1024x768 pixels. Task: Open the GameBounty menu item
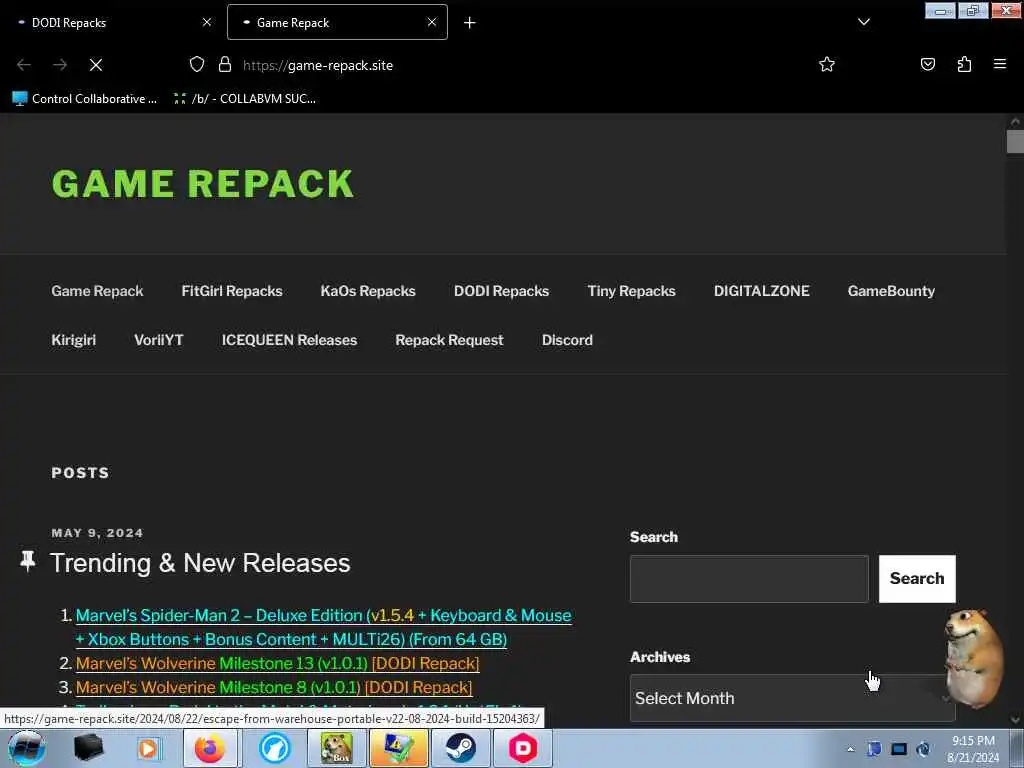click(x=891, y=291)
